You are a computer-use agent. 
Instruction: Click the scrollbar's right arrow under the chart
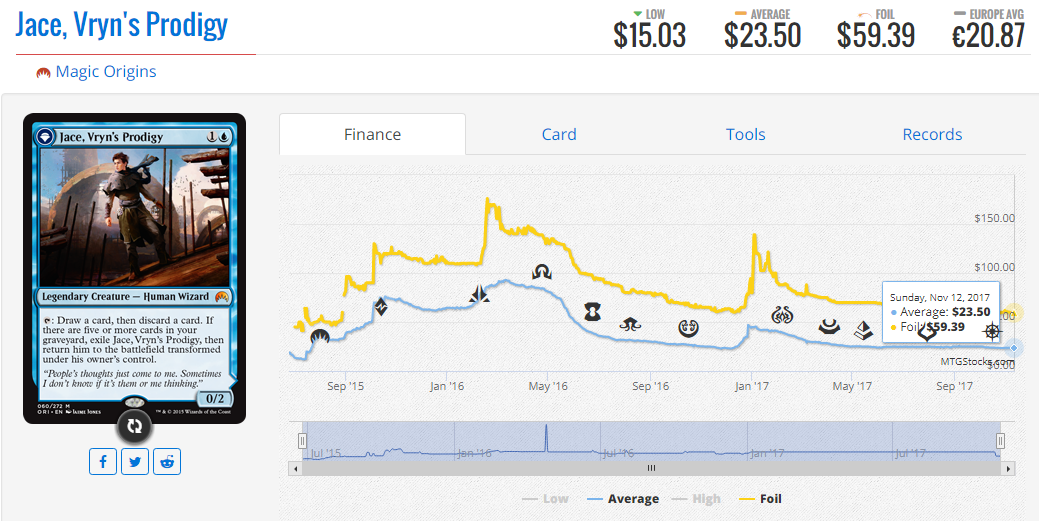click(x=1009, y=468)
